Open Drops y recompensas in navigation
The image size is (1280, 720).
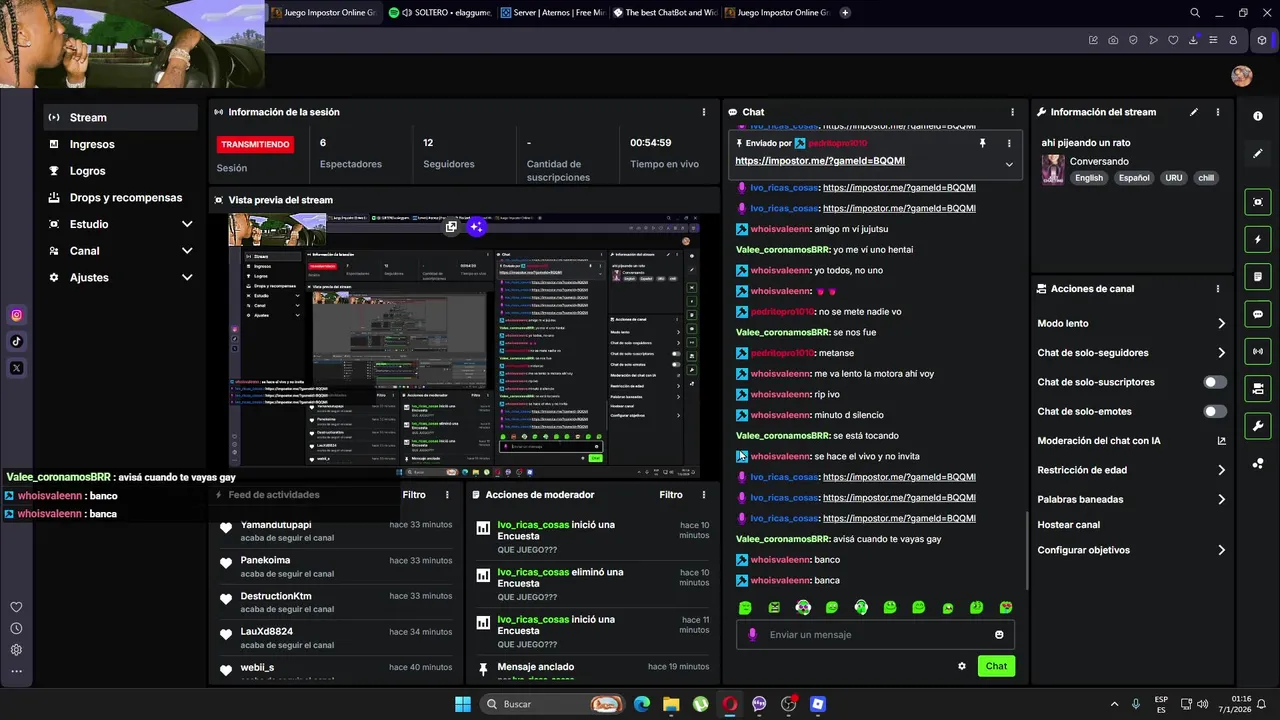click(x=121, y=198)
